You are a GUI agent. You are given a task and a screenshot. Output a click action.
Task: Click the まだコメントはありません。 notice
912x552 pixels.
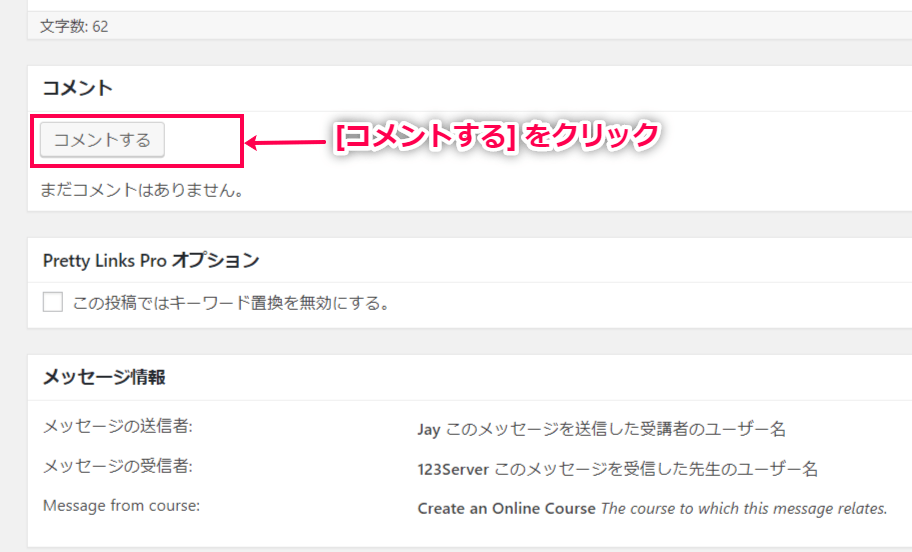[x=142, y=190]
